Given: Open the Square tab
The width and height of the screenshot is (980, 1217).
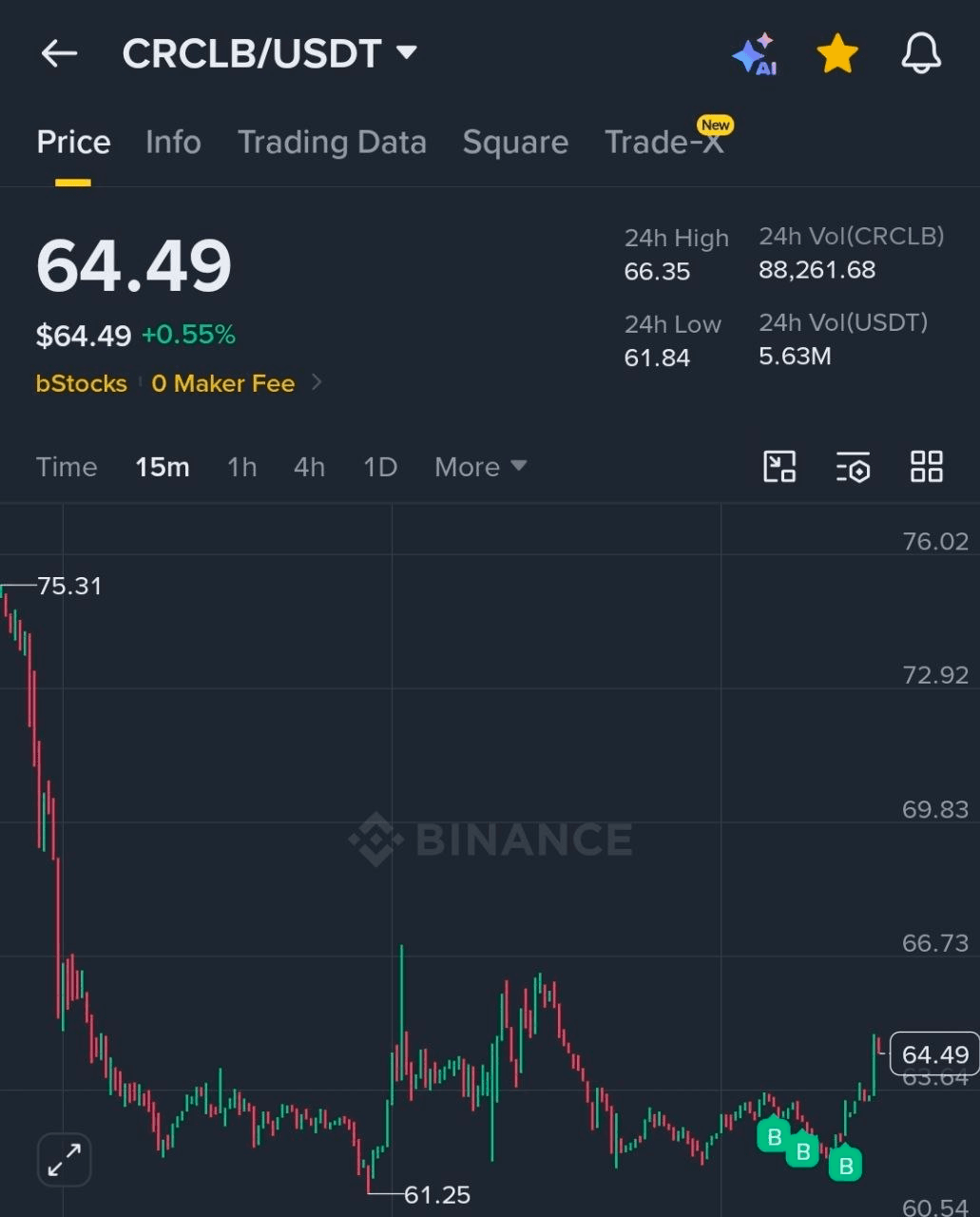Looking at the screenshot, I should pos(515,143).
